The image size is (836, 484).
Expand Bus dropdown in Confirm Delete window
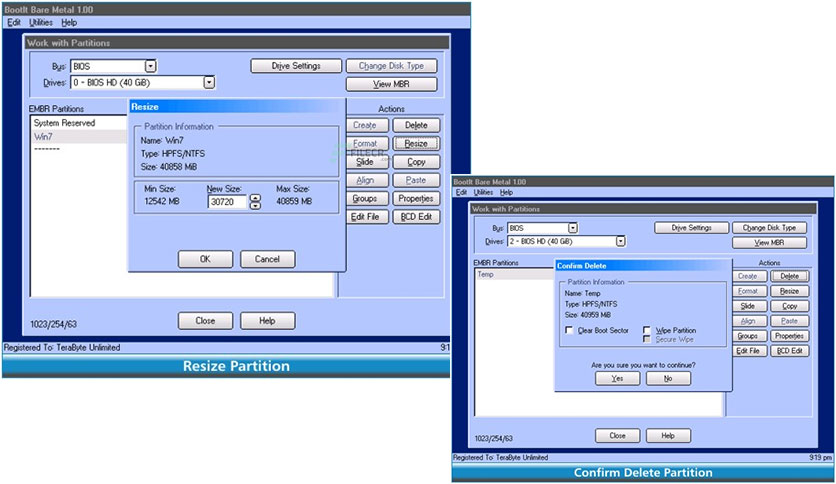point(572,228)
